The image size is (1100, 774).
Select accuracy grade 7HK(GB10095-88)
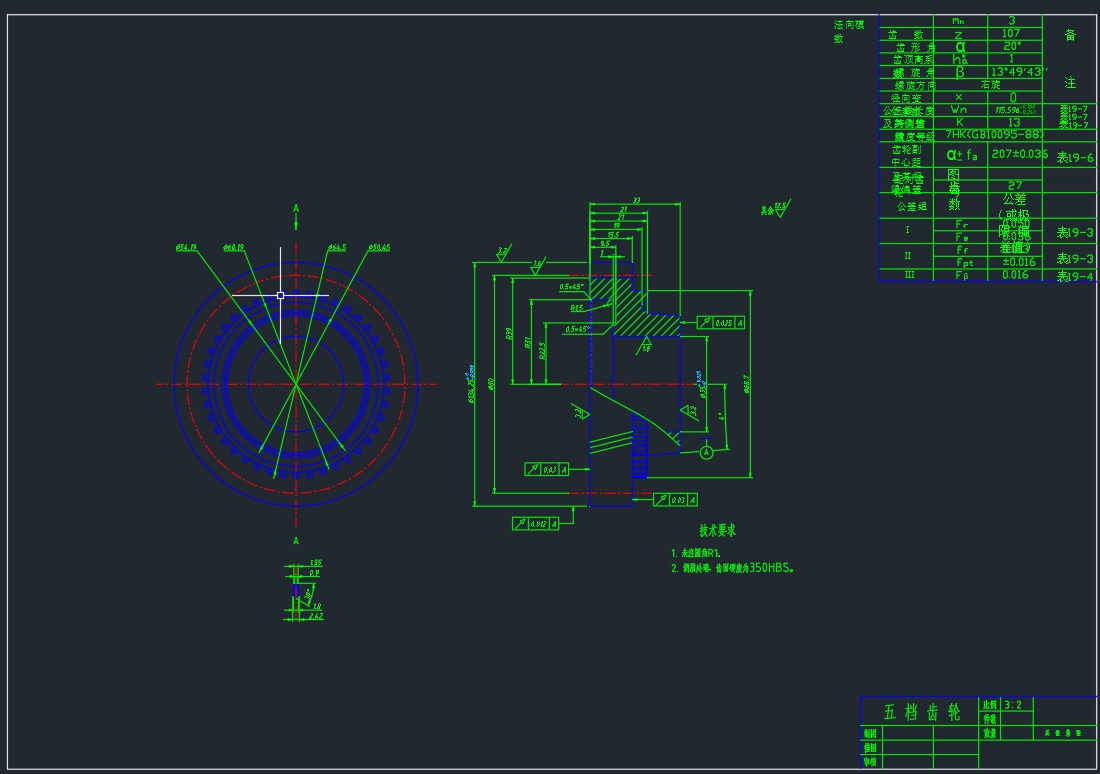(994, 134)
